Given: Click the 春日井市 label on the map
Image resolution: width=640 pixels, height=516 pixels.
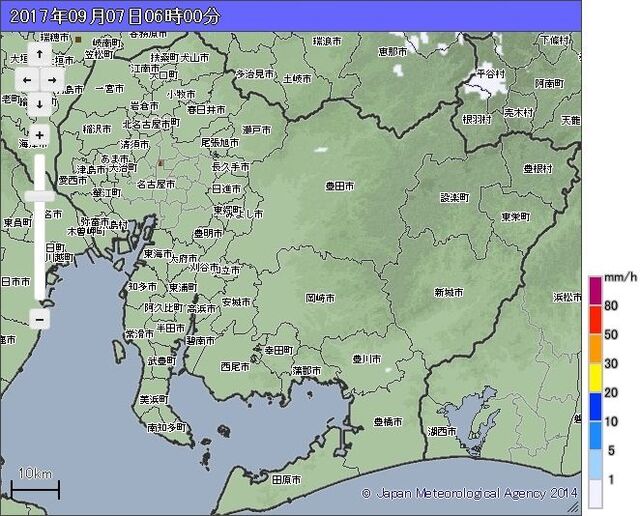Looking at the screenshot, I should click(x=206, y=110).
